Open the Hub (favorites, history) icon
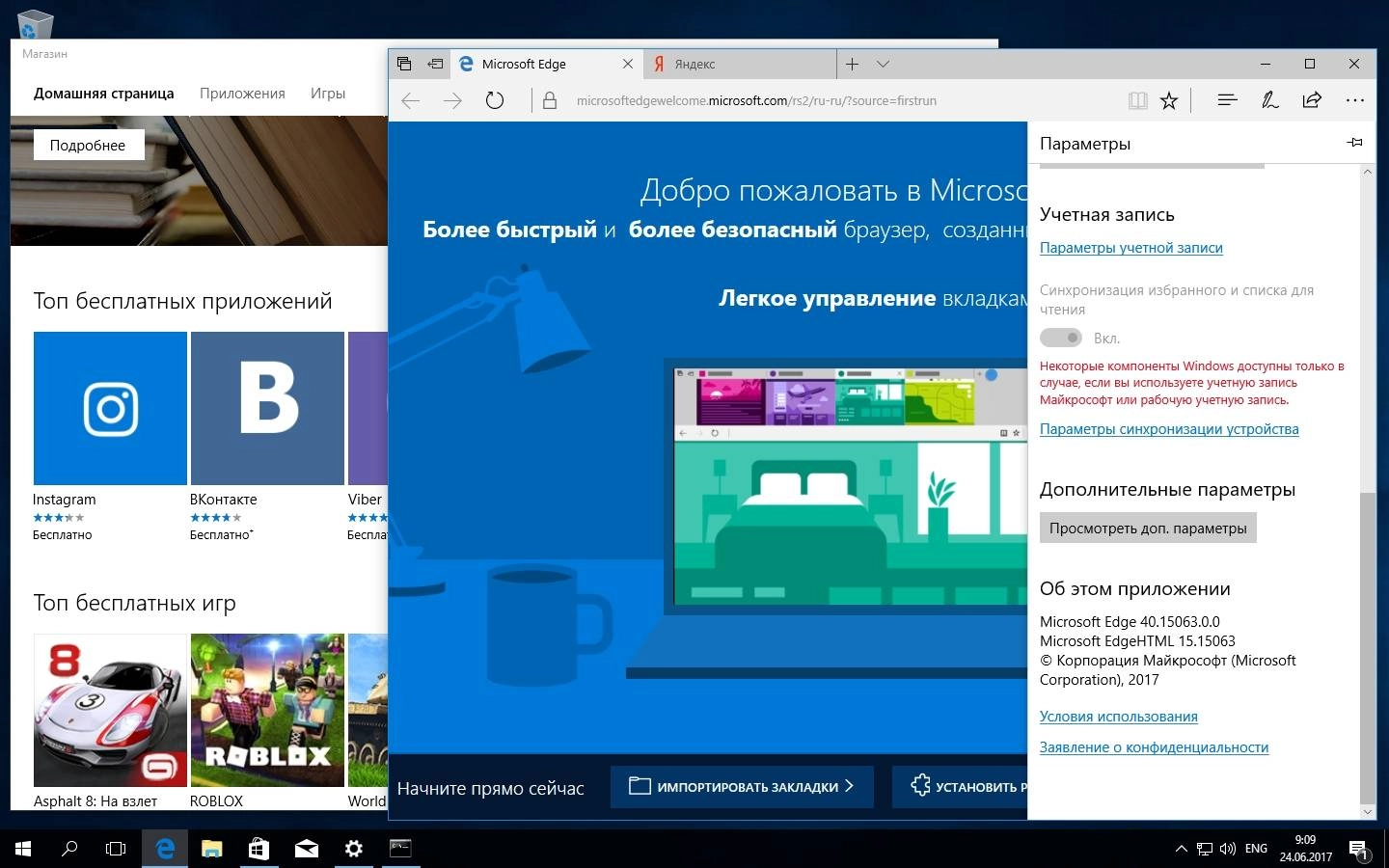This screenshot has width=1389, height=868. point(1227,100)
